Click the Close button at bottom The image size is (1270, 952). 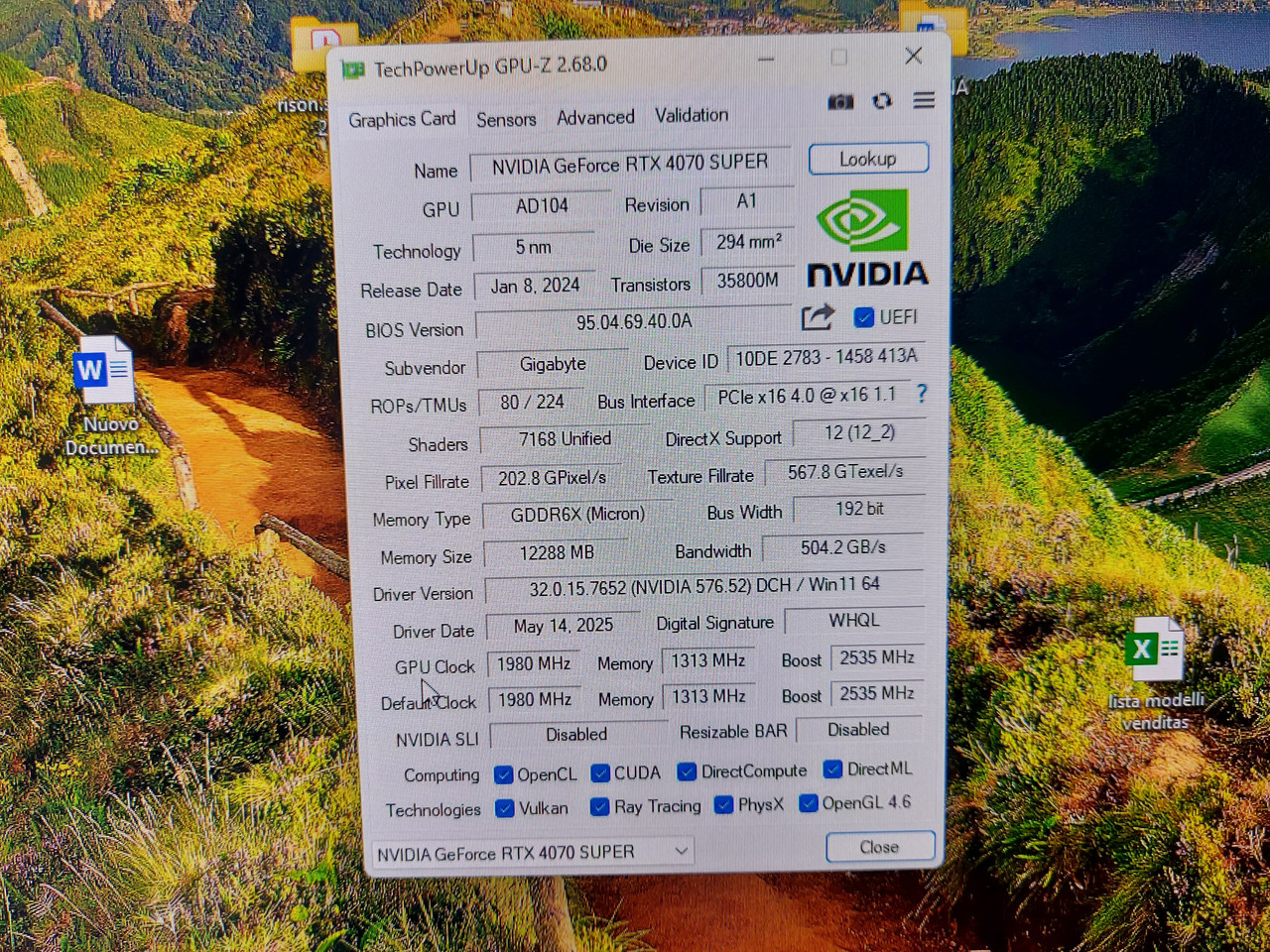click(880, 847)
